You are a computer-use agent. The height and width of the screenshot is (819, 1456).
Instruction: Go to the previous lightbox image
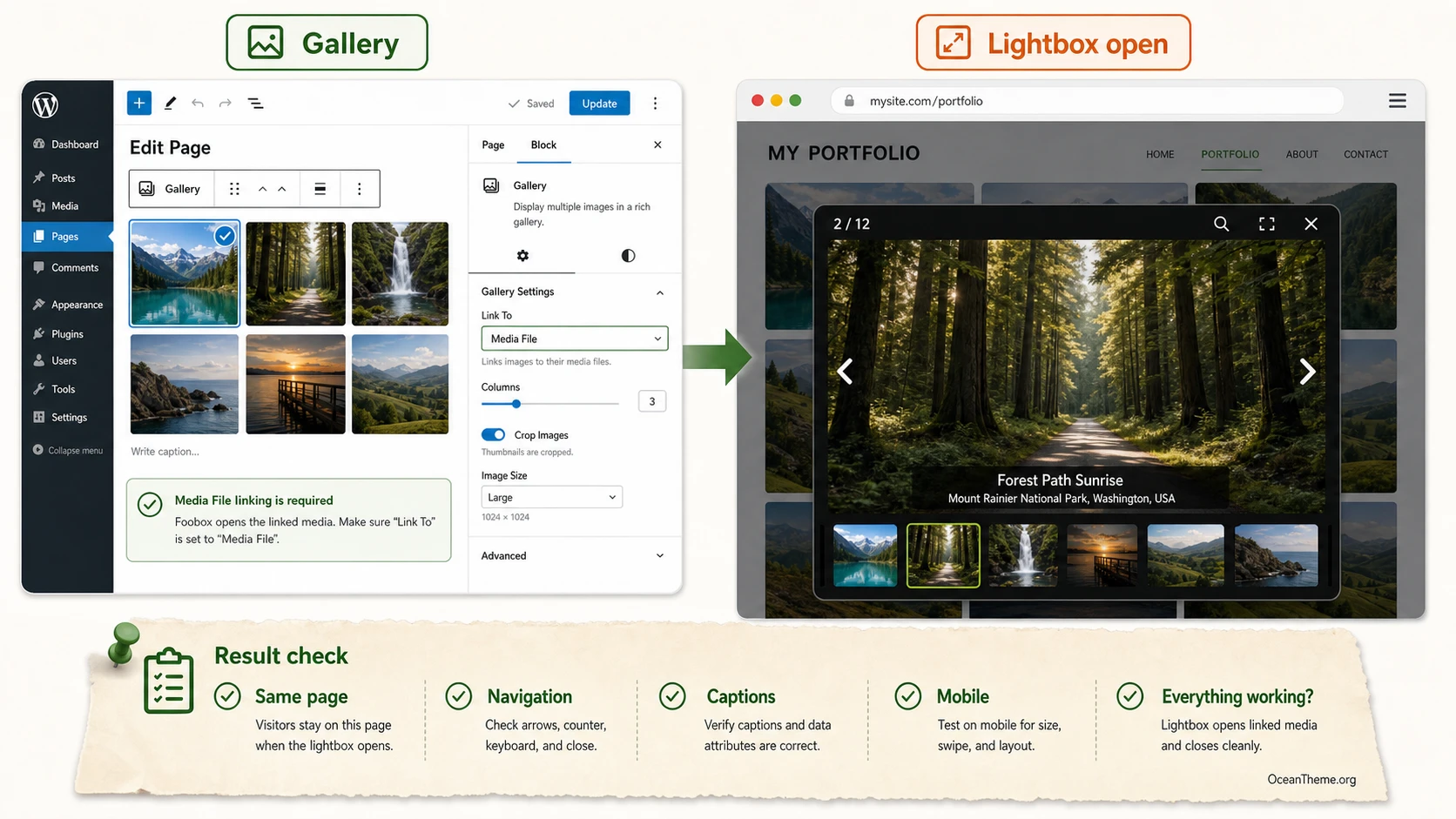pos(845,372)
